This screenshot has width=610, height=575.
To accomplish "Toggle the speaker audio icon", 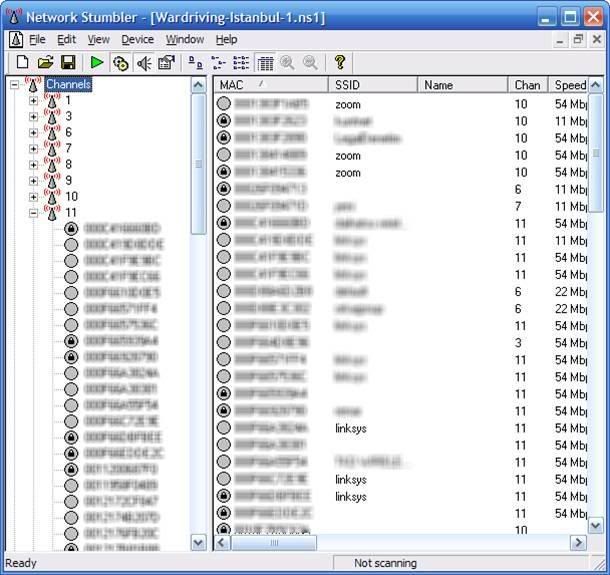I will point(144,63).
